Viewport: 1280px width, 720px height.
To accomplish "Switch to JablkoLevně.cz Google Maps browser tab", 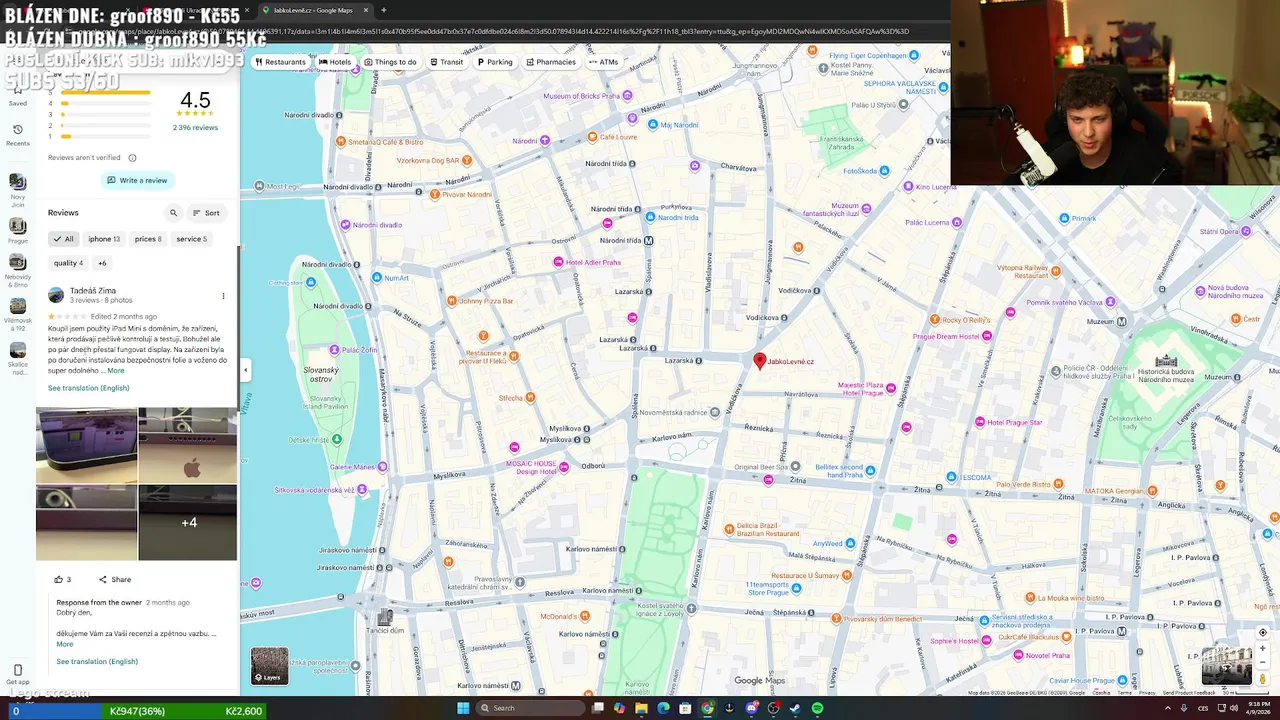I will click(x=313, y=10).
